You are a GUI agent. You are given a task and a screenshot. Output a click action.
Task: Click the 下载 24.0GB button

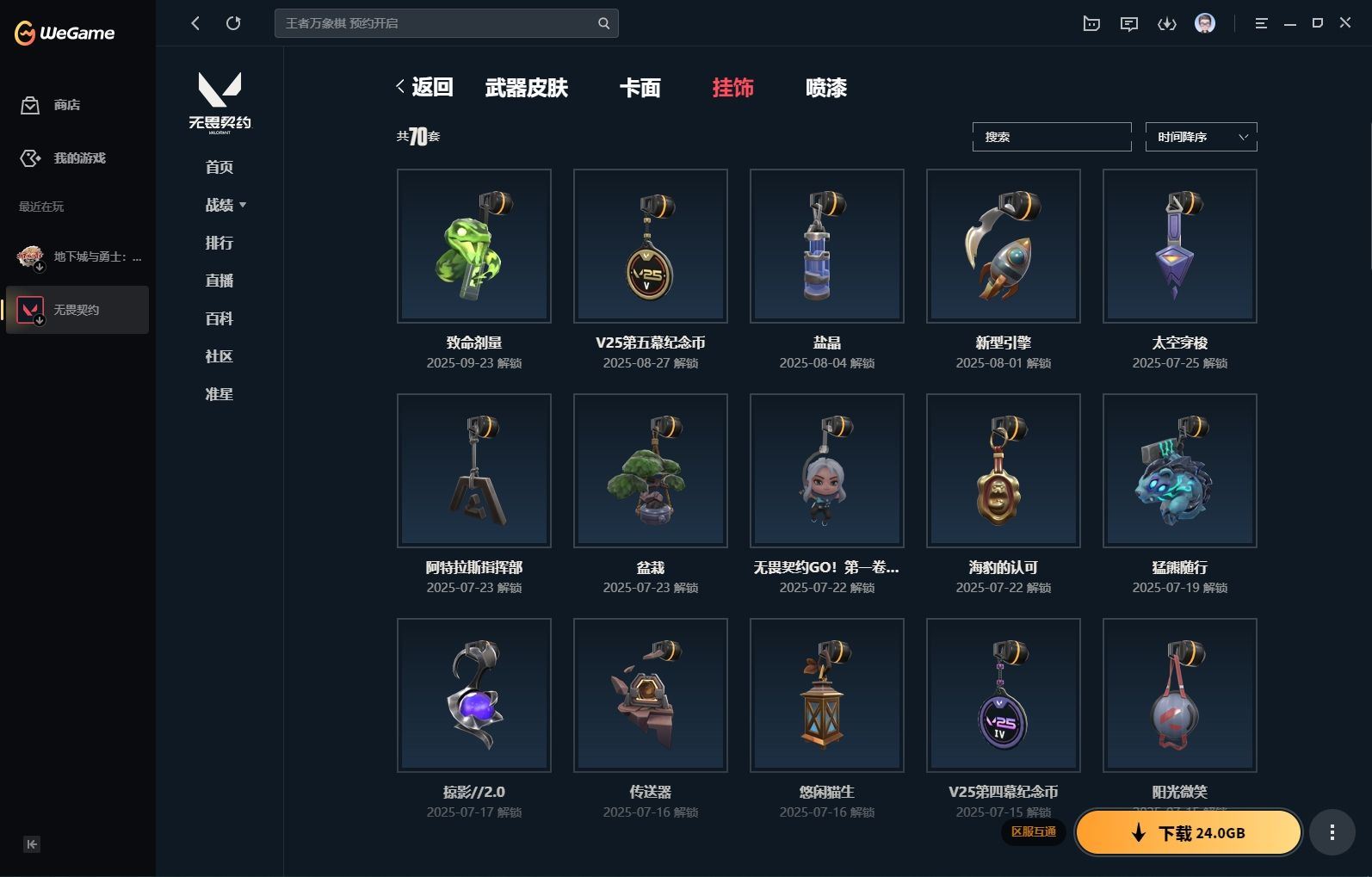[1188, 832]
